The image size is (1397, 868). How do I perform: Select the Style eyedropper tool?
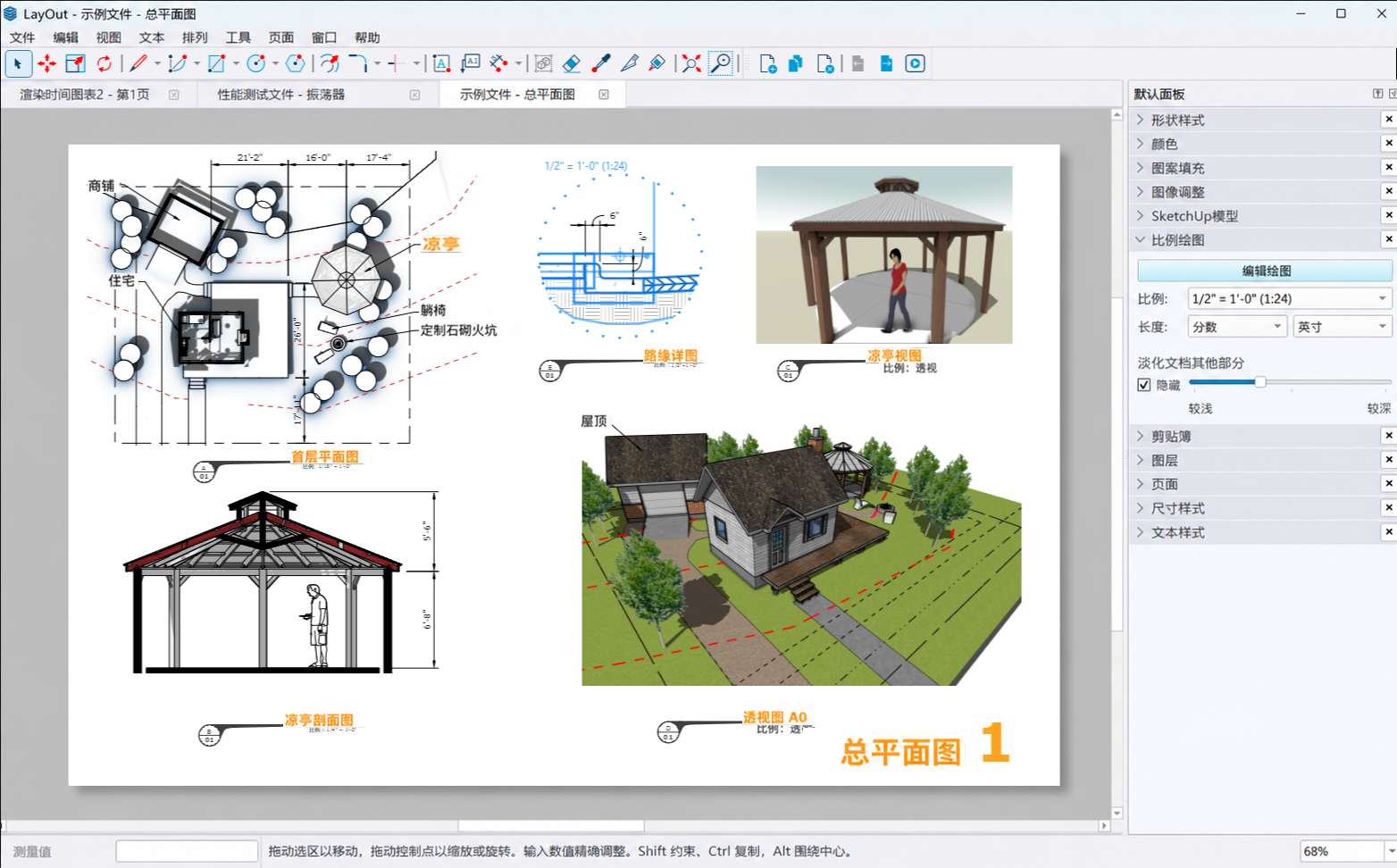click(600, 63)
